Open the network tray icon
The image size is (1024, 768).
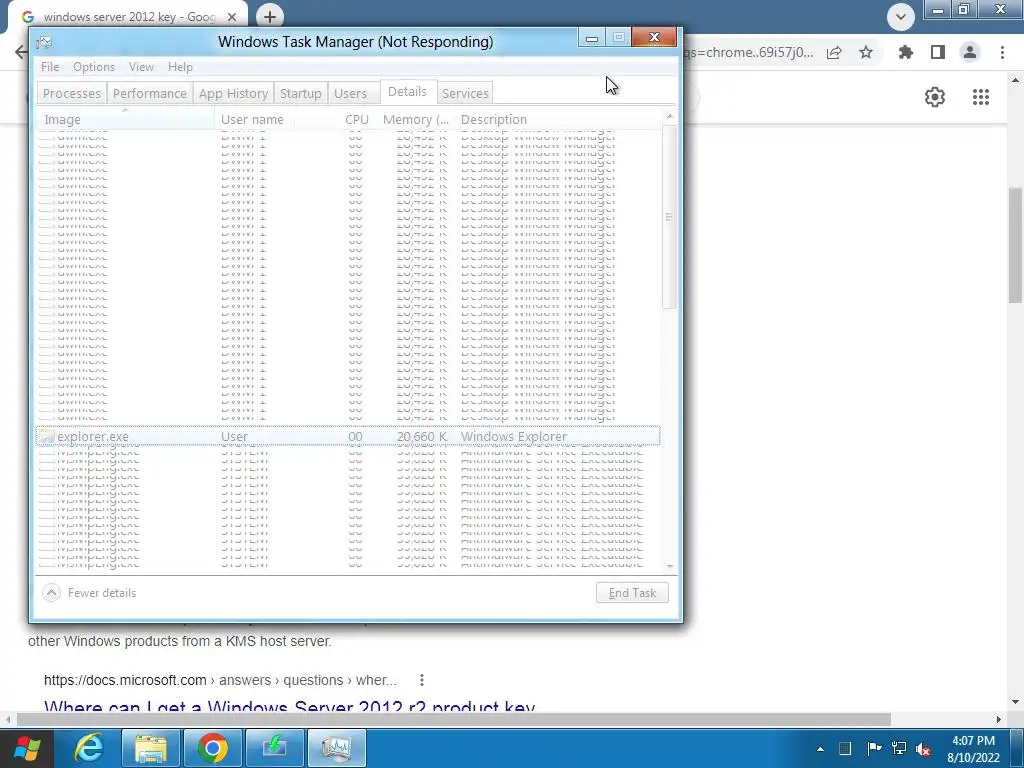point(899,748)
